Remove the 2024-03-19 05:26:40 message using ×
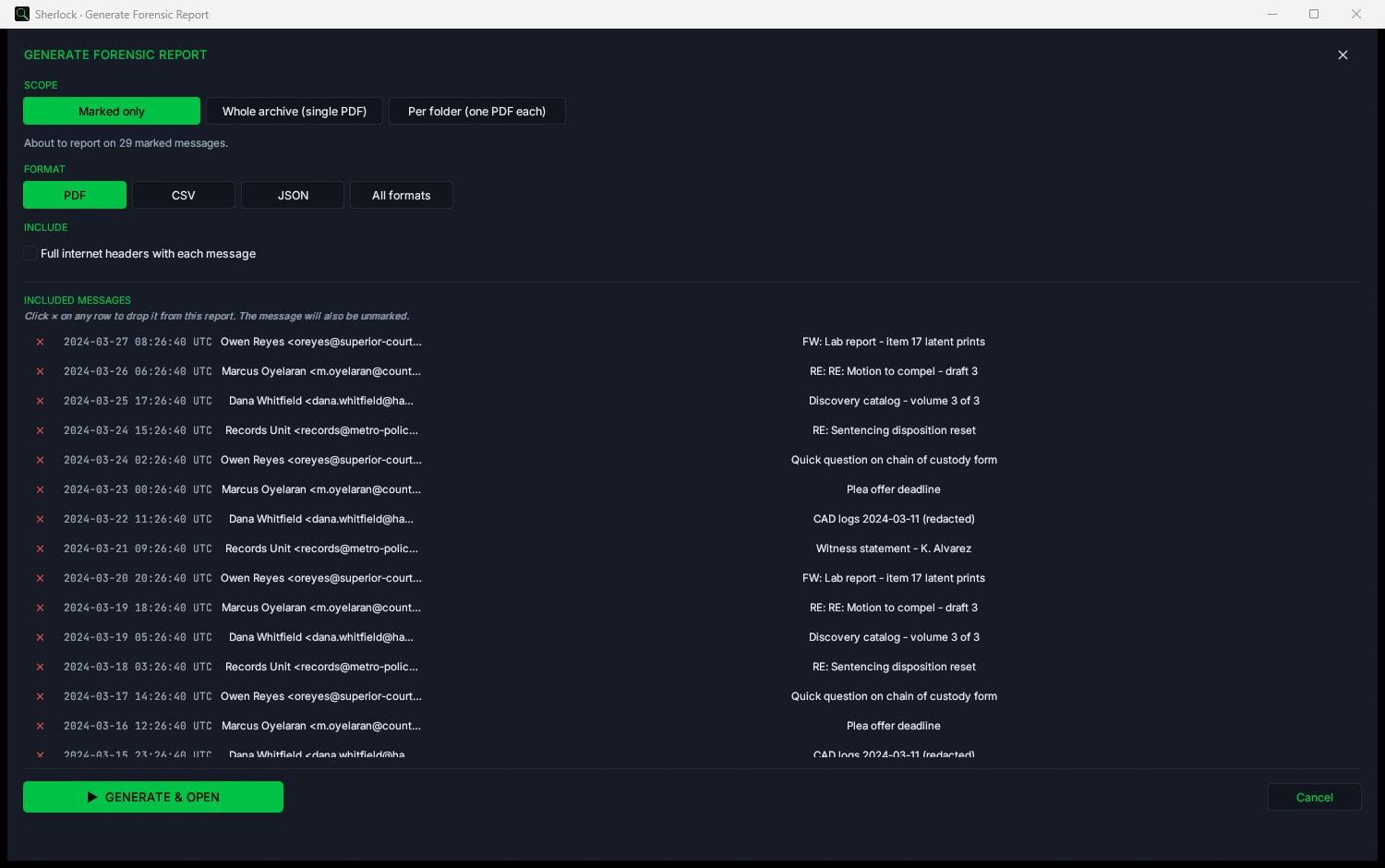Image resolution: width=1385 pixels, height=868 pixels. [40, 637]
